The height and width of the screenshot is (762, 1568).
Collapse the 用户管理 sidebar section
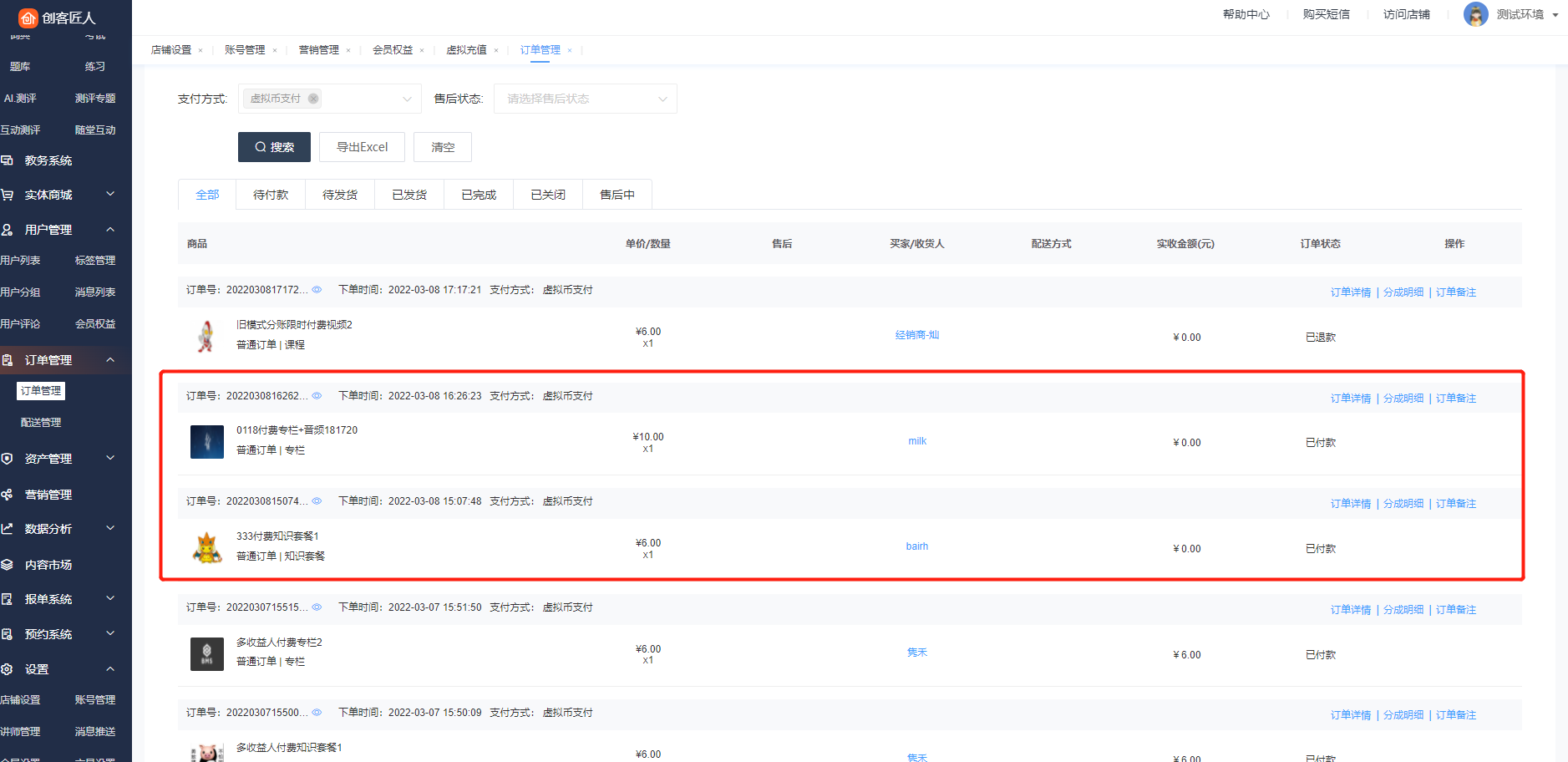(x=109, y=230)
